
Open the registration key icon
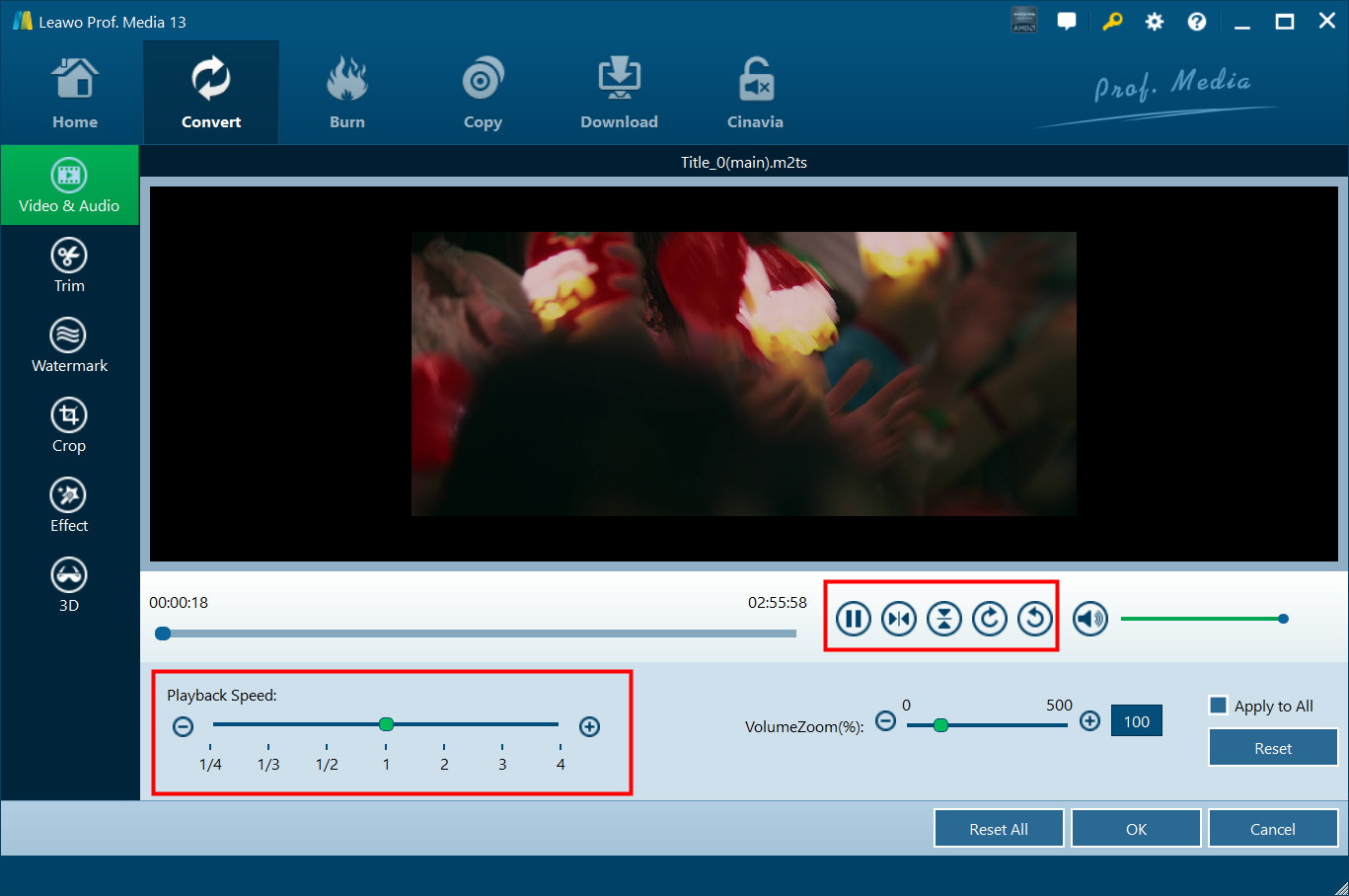(1112, 21)
